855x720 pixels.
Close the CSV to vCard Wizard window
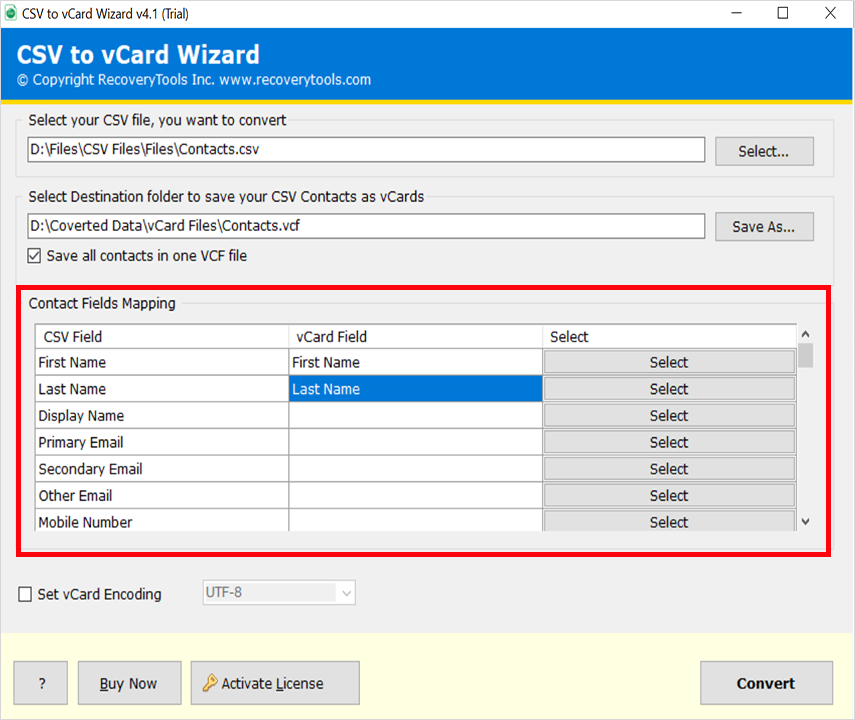[x=830, y=13]
